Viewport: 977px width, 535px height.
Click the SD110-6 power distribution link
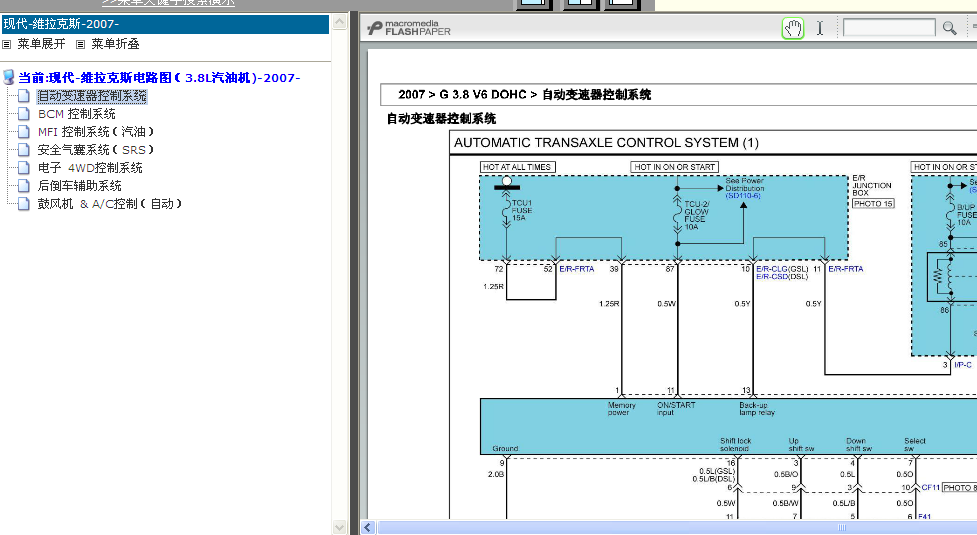coord(743,196)
